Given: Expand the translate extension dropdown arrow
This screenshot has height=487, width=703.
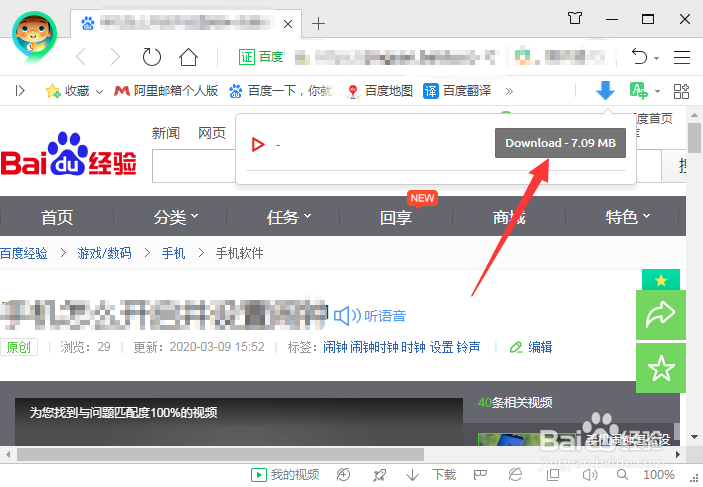Looking at the screenshot, I should pyautogui.click(x=657, y=91).
